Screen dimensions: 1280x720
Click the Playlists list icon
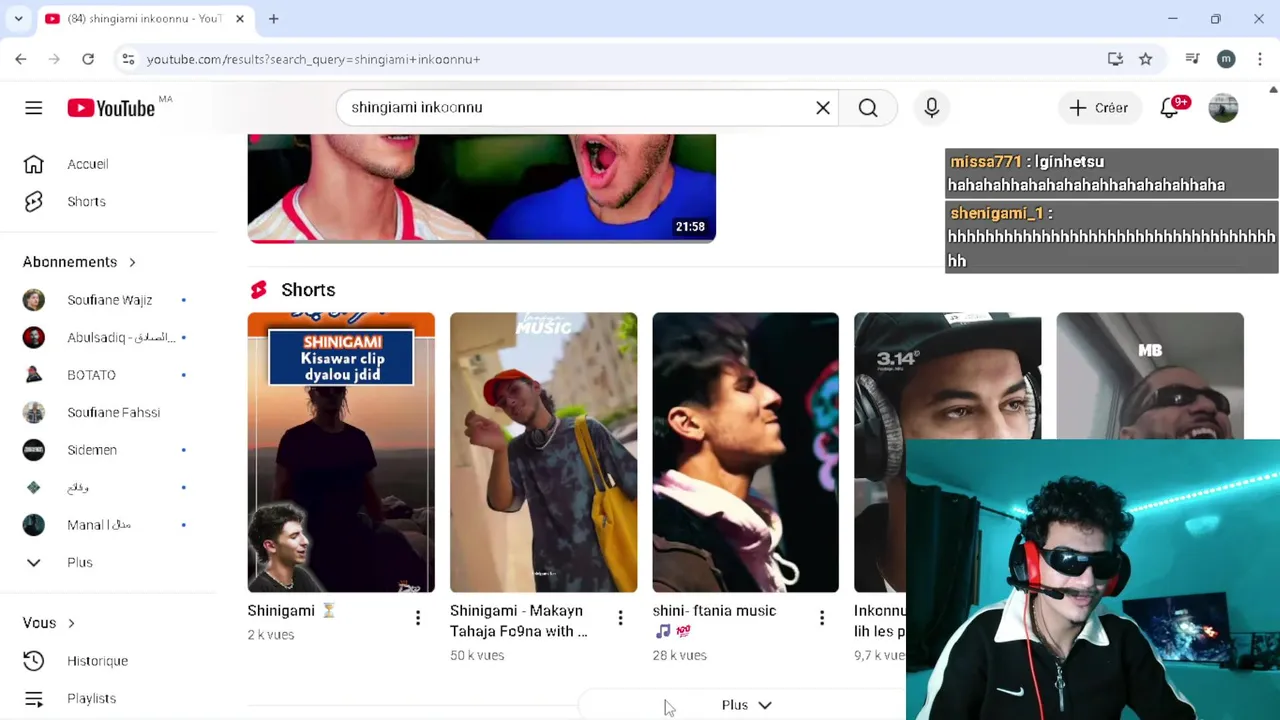33,698
